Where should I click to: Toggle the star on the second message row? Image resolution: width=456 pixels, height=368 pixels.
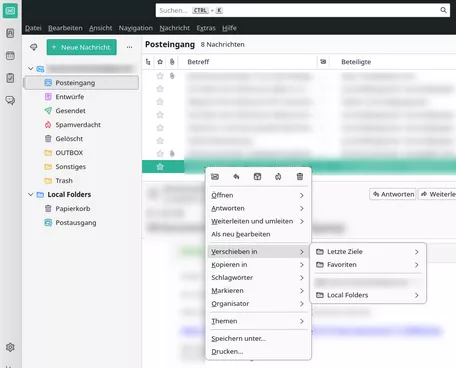tap(160, 89)
